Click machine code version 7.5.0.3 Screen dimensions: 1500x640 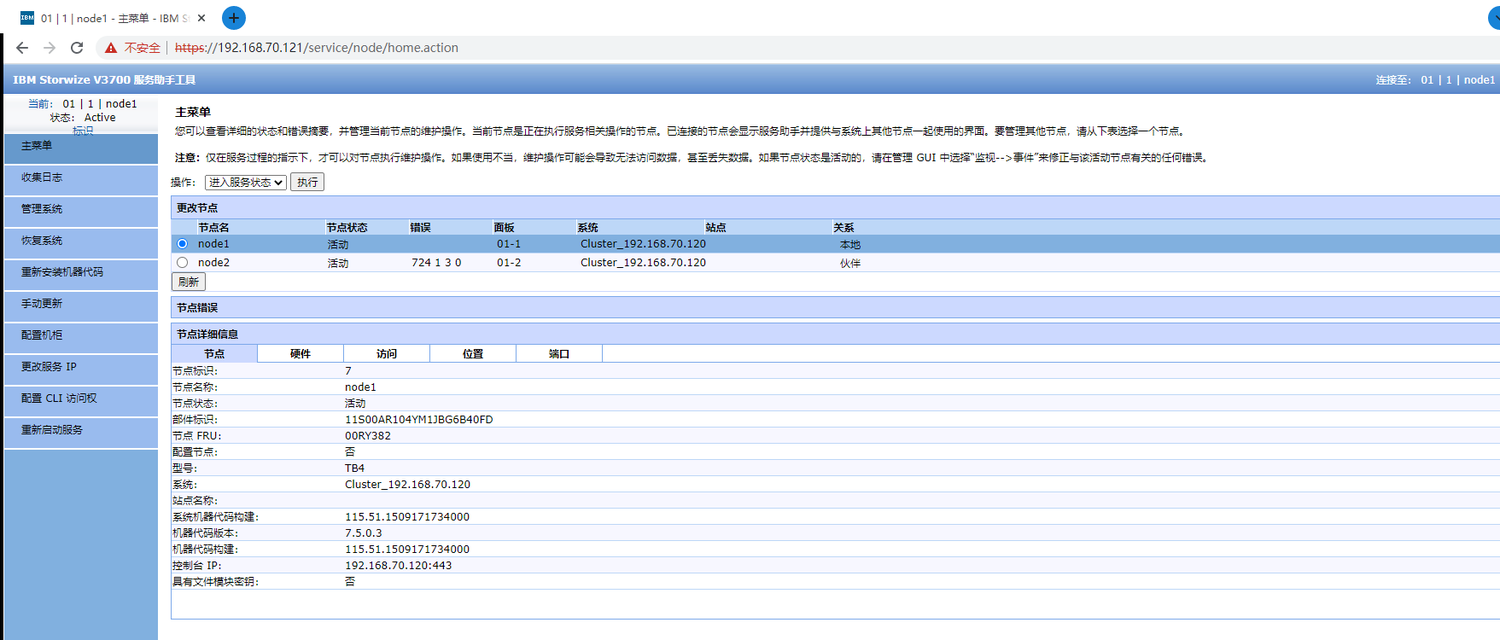click(364, 533)
